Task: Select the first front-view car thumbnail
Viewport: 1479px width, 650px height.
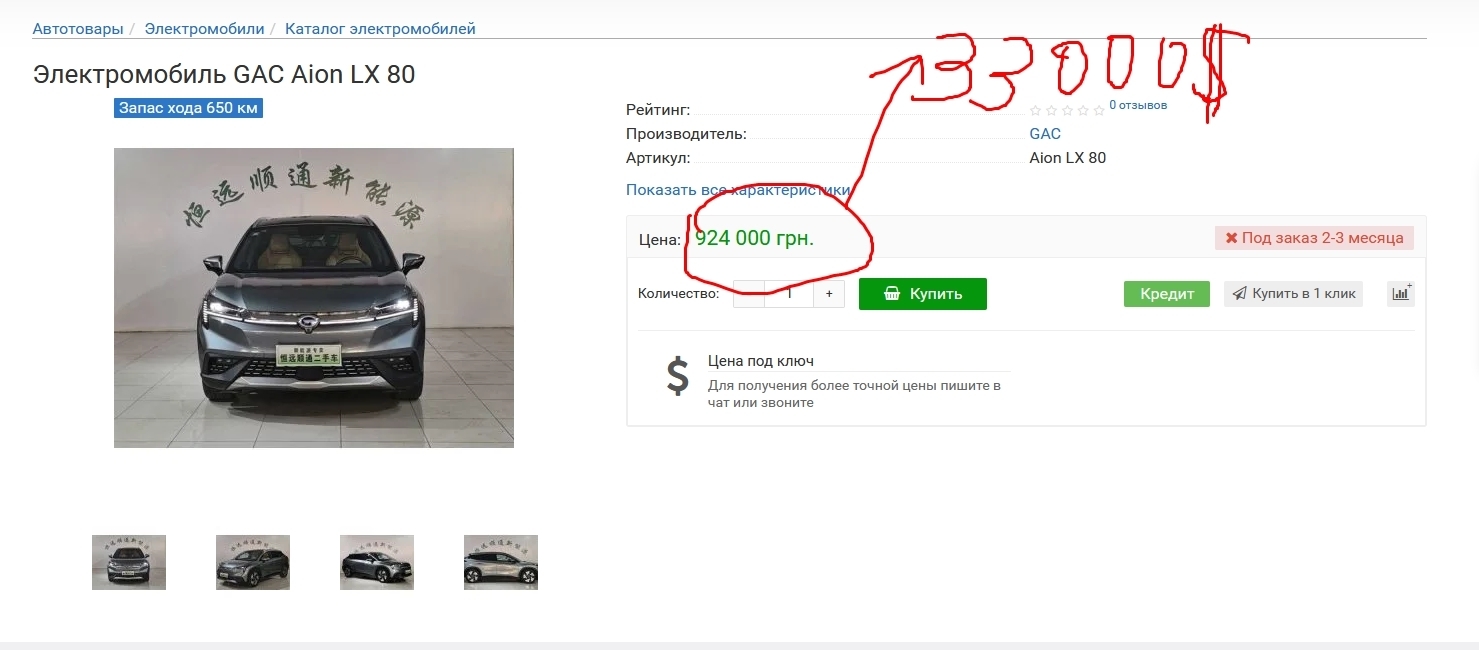Action: pos(129,562)
